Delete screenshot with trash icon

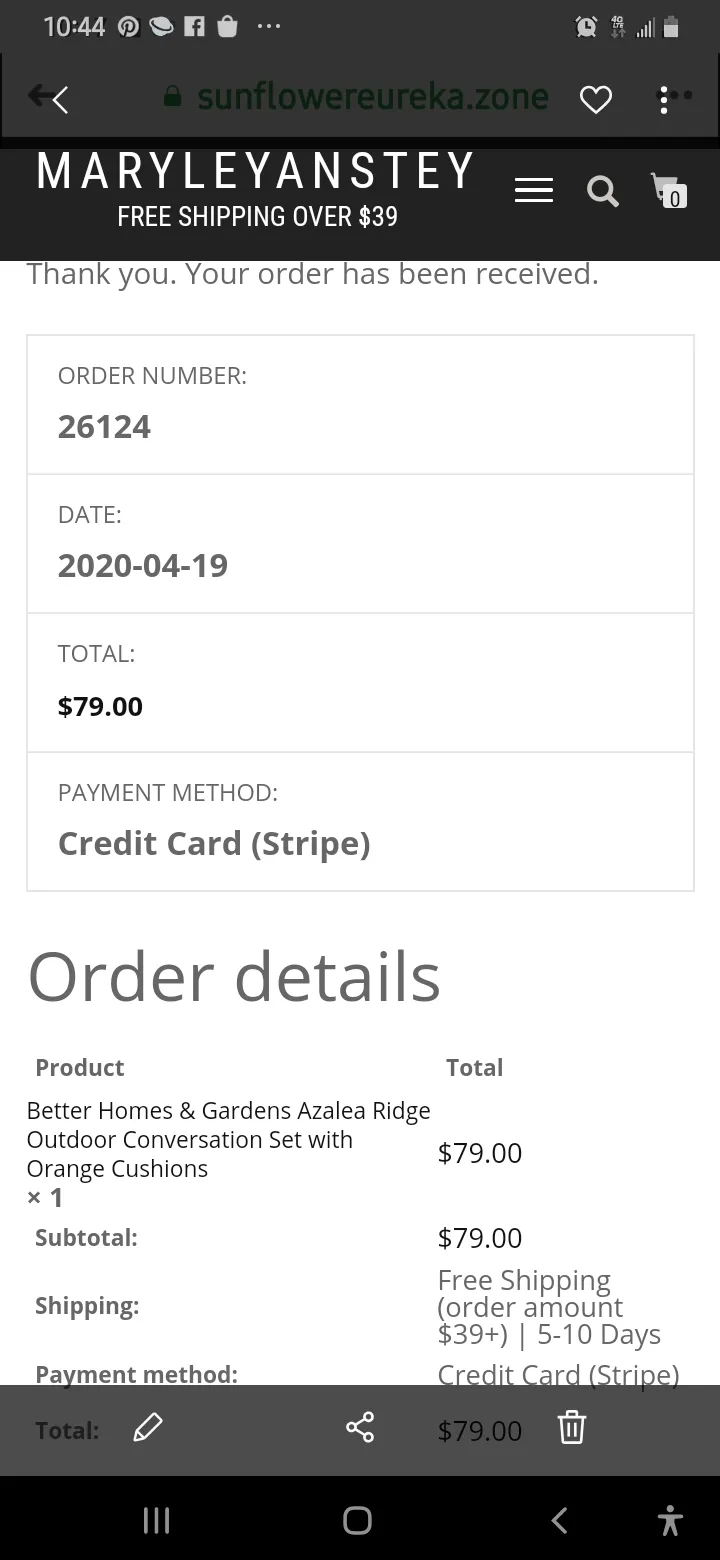571,1427
